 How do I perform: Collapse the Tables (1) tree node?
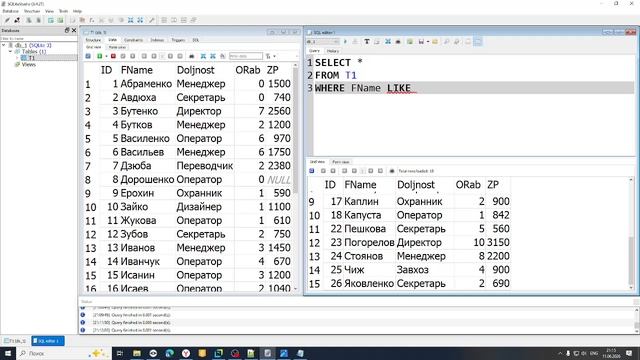(x=10, y=52)
